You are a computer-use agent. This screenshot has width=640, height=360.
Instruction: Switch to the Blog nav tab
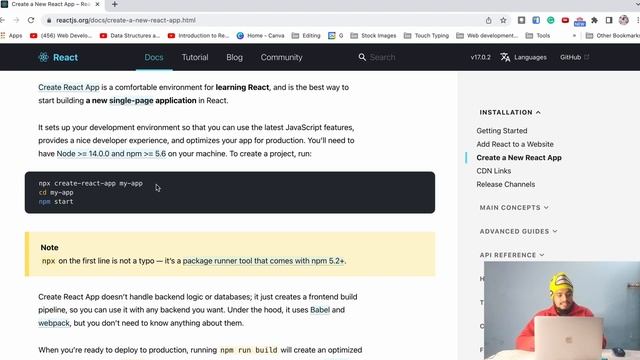[x=234, y=57]
